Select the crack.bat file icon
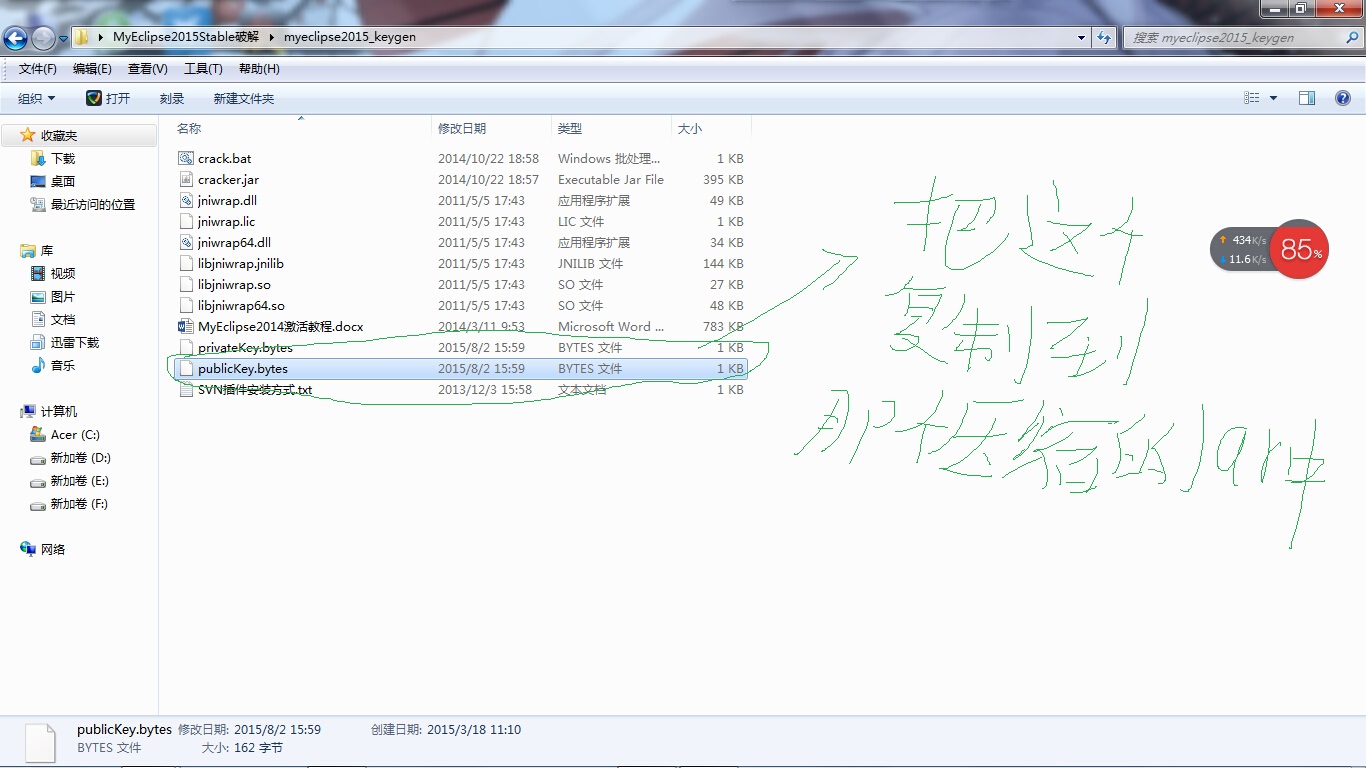 [x=186, y=158]
